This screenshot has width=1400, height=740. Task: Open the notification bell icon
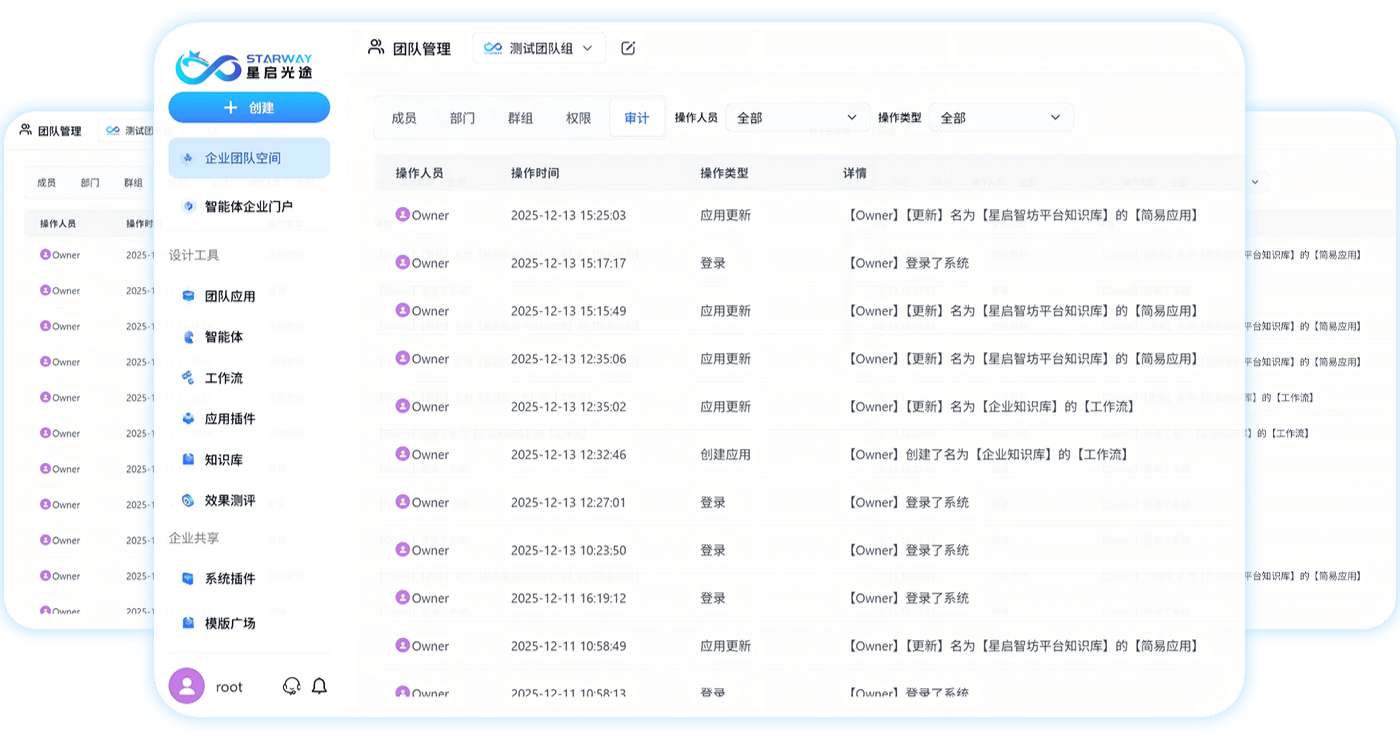coord(319,687)
